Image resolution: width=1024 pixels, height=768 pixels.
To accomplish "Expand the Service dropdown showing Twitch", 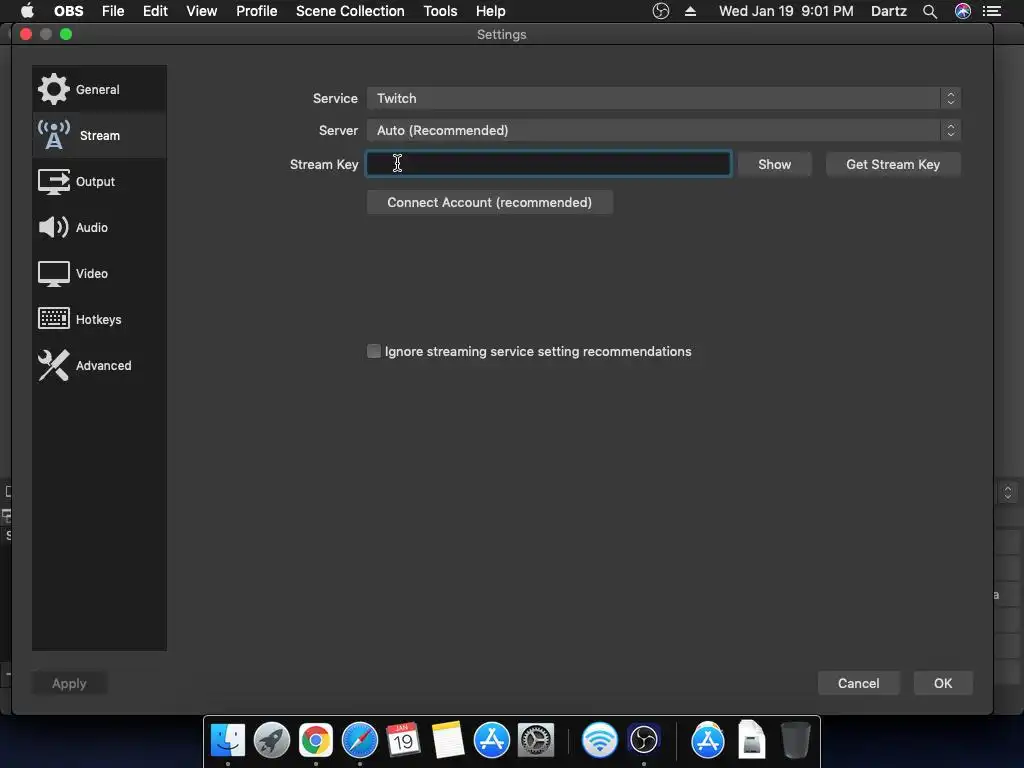I will point(664,98).
